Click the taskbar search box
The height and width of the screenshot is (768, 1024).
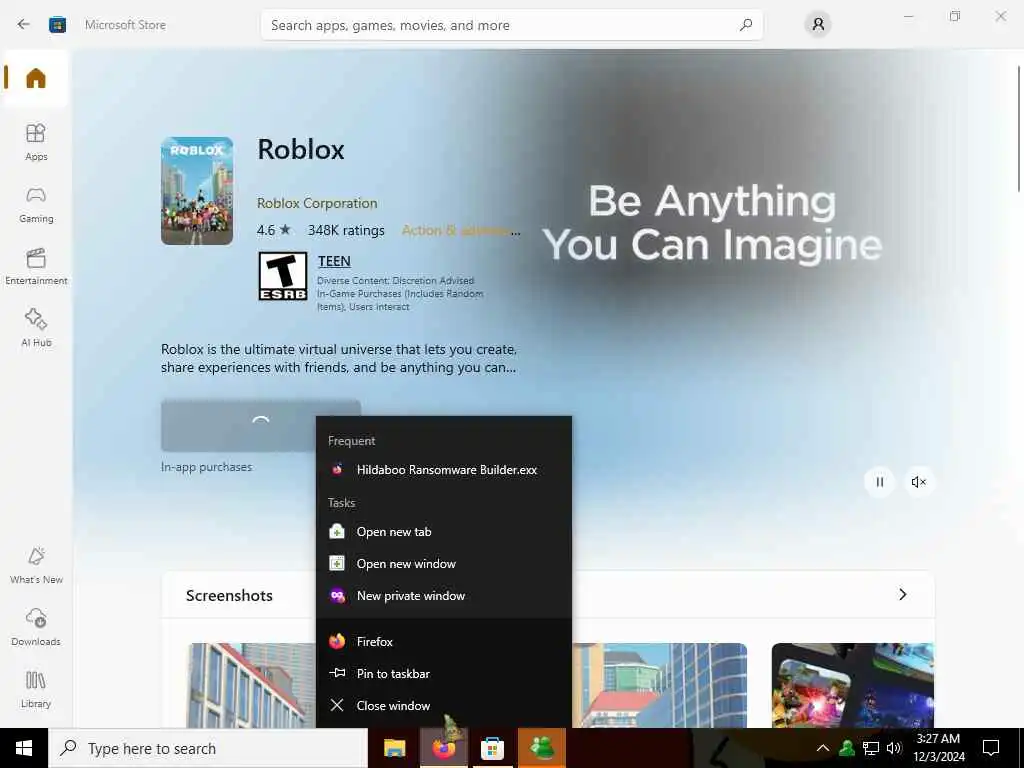(208, 748)
